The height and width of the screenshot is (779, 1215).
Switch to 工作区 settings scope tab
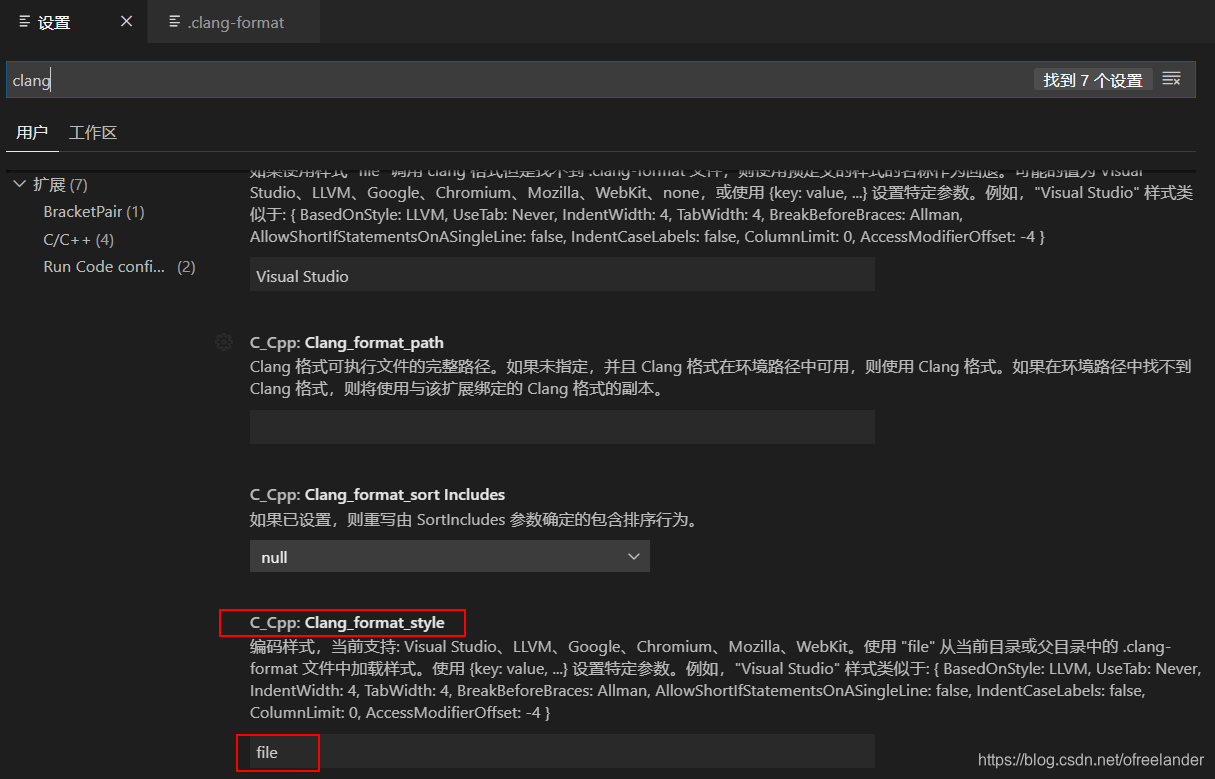click(x=93, y=132)
